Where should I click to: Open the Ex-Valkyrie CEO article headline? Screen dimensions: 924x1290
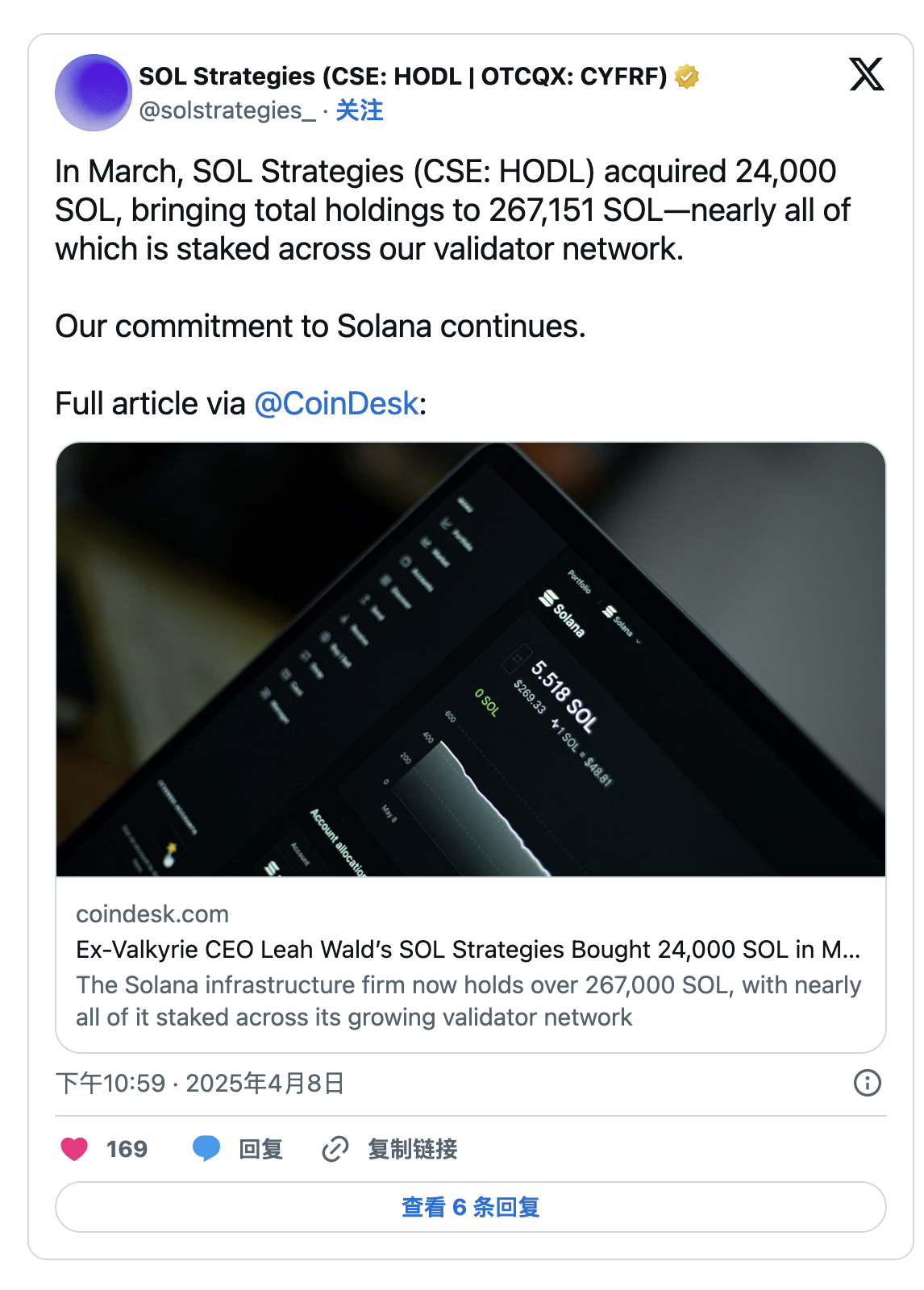pos(468,950)
